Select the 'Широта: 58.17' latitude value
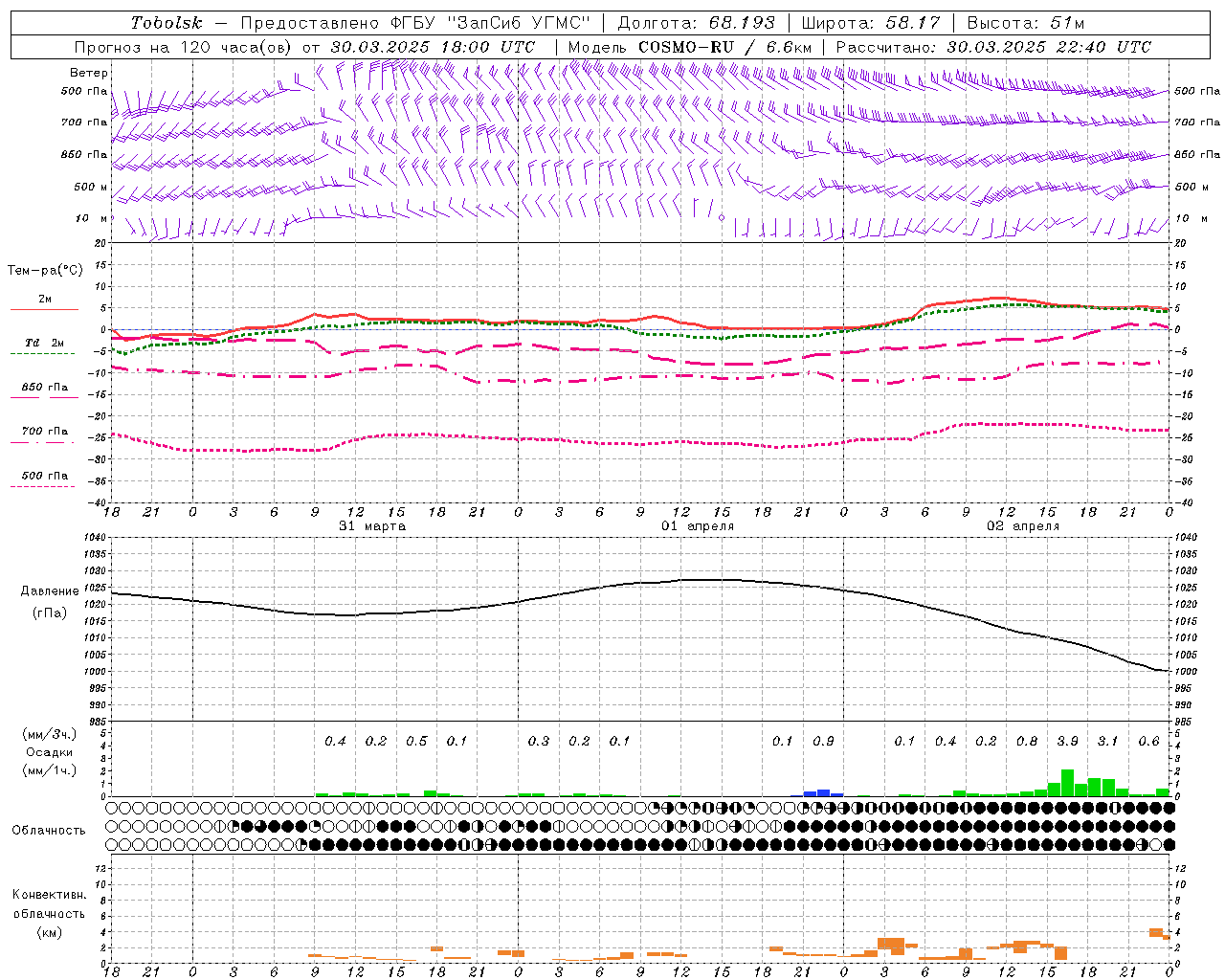Viewport: 1225px width, 980px height. [x=871, y=23]
